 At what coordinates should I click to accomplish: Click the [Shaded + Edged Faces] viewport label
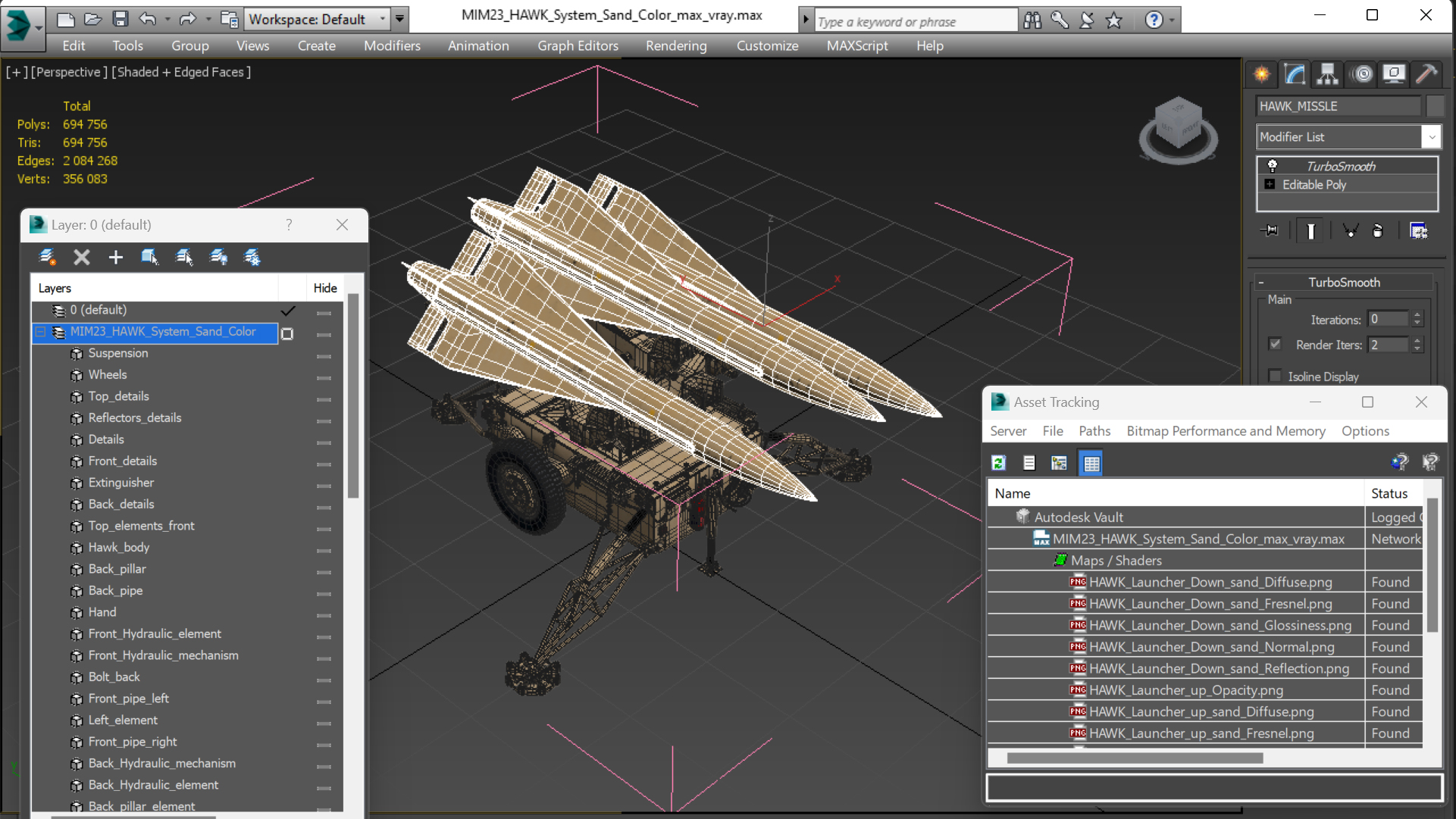click(181, 72)
